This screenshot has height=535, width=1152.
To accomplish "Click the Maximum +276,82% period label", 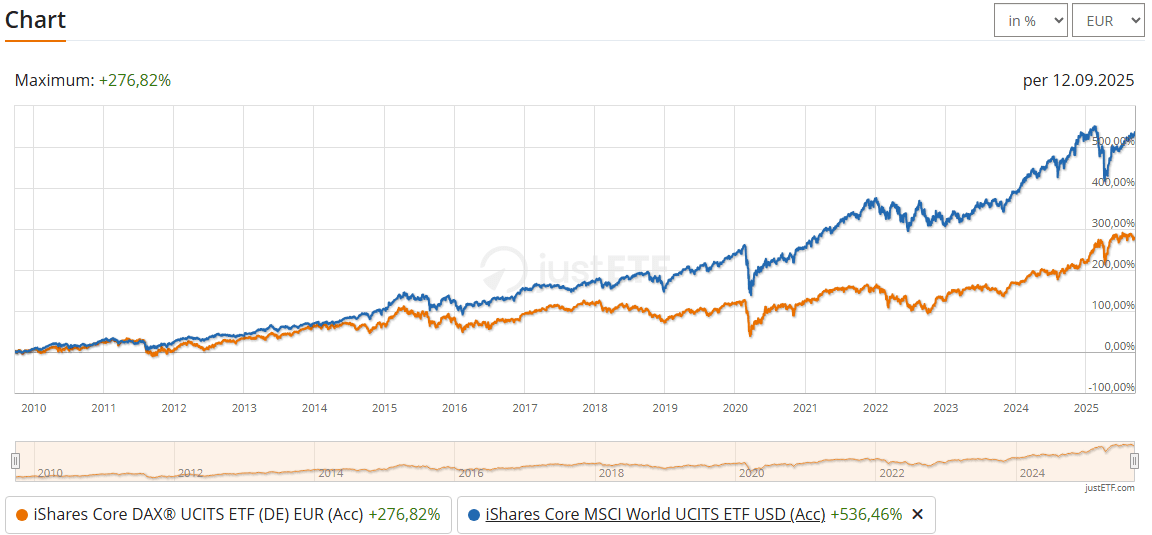I will click(93, 80).
